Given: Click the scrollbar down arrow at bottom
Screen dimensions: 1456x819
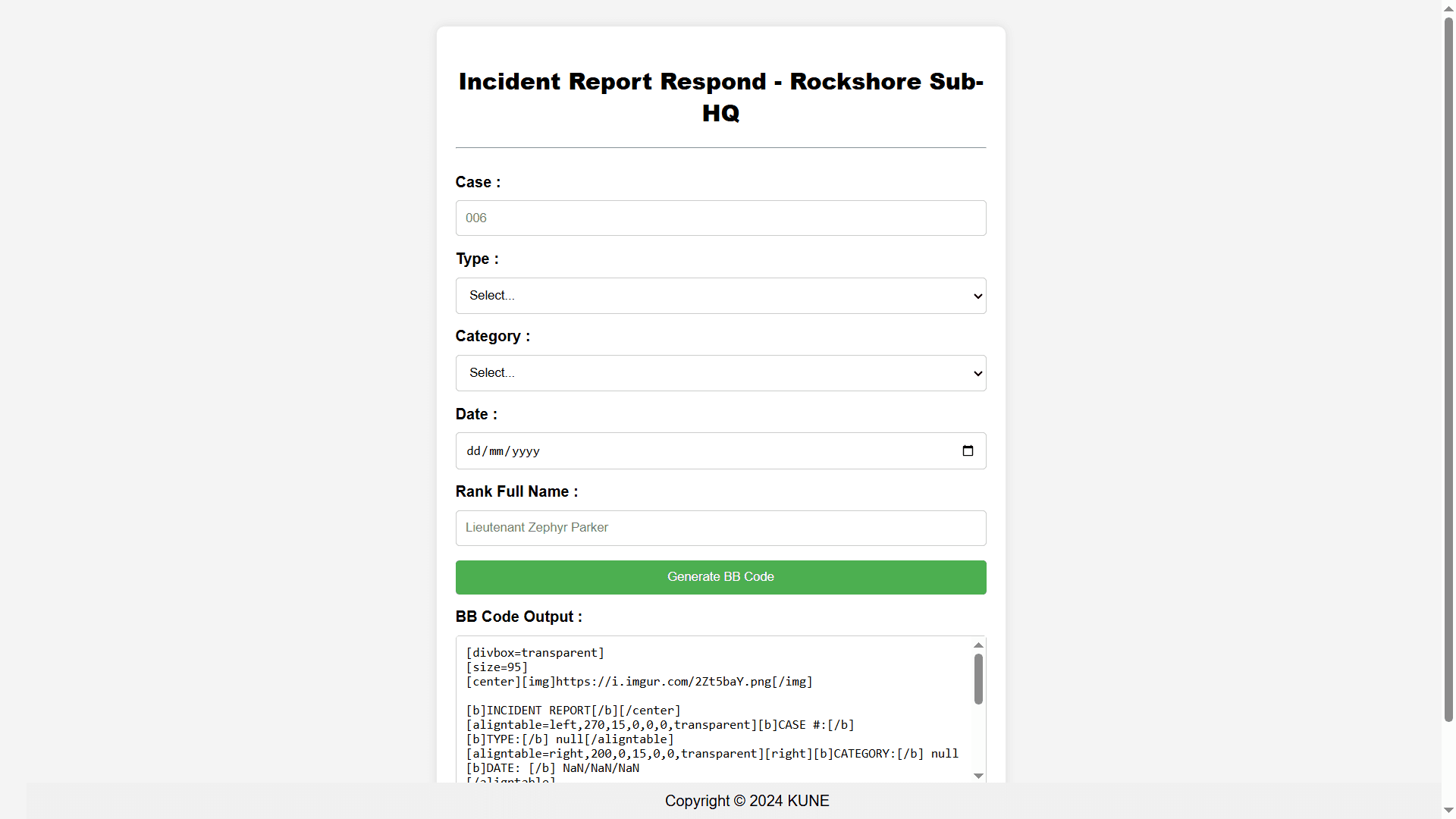Looking at the screenshot, I should click(1447, 811).
